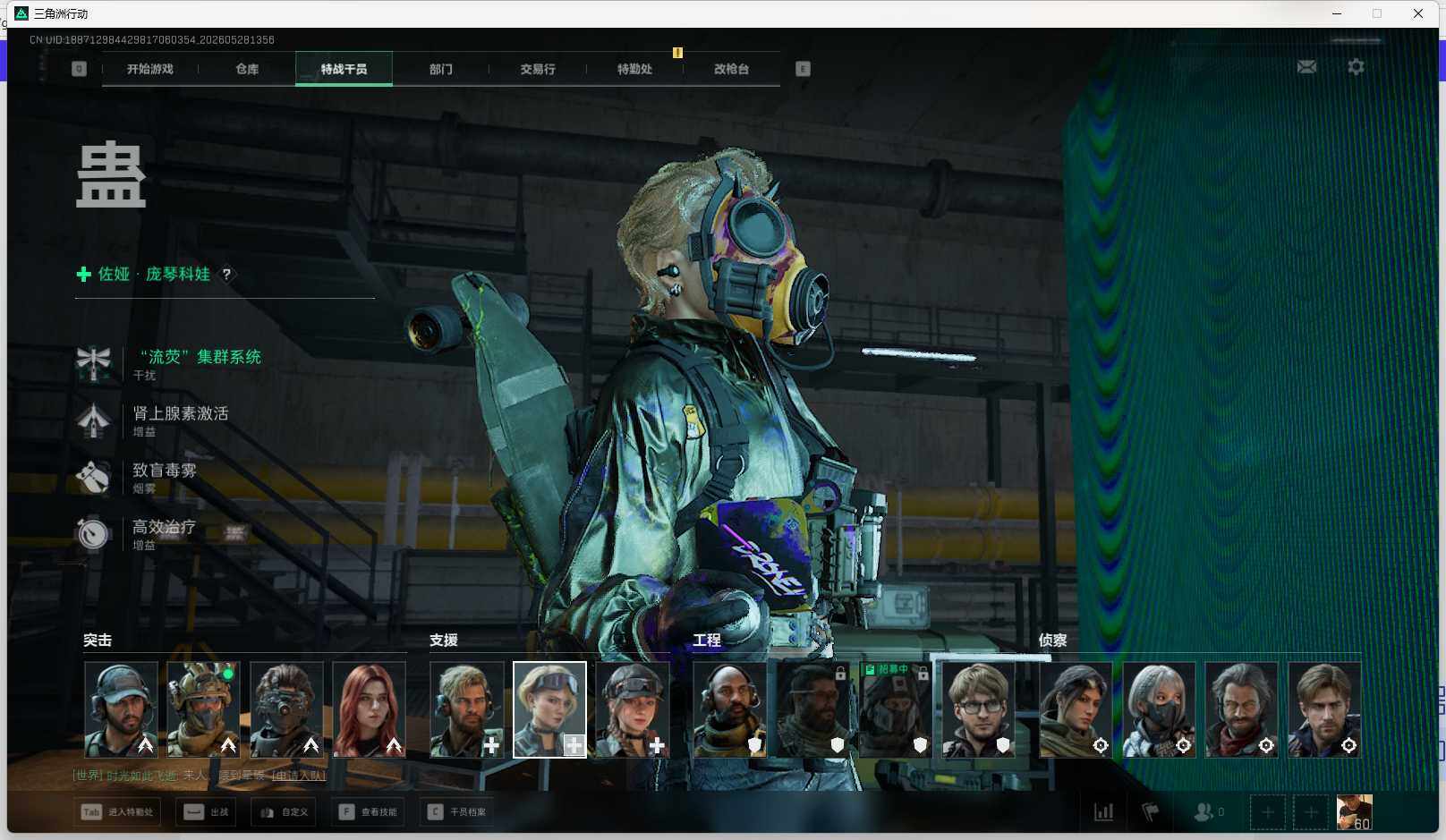This screenshot has width=1446, height=840.
Task: Click the 侦察 class heading
Action: 1052,641
